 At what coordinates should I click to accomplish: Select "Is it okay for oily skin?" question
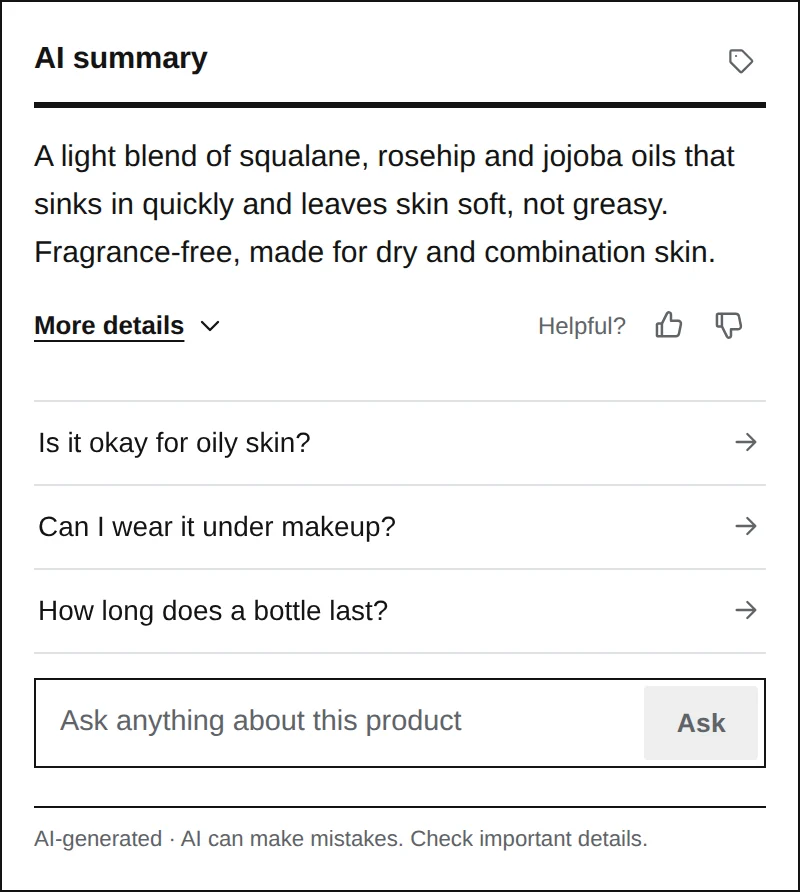tap(400, 443)
